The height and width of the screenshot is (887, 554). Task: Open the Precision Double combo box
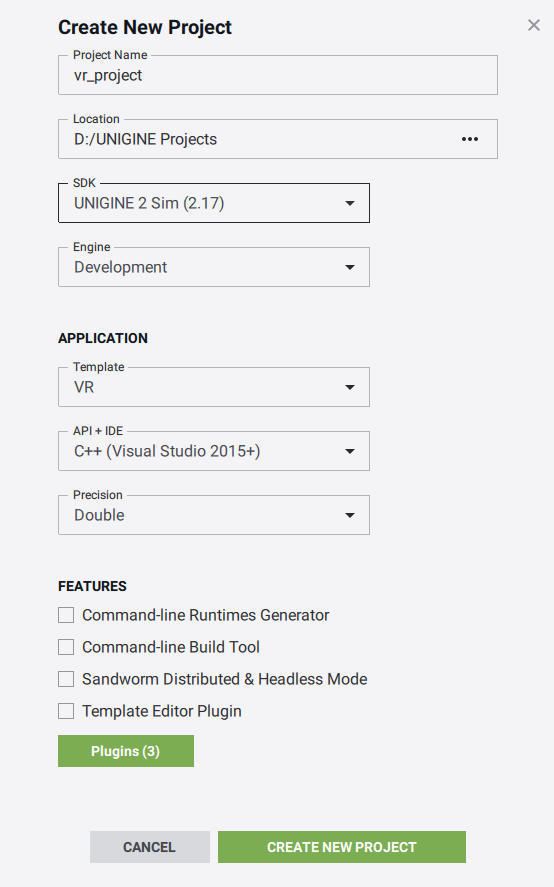(x=214, y=515)
